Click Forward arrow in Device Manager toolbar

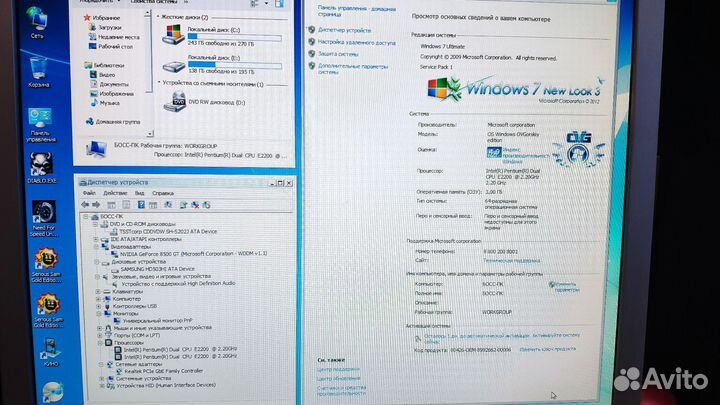96,205
